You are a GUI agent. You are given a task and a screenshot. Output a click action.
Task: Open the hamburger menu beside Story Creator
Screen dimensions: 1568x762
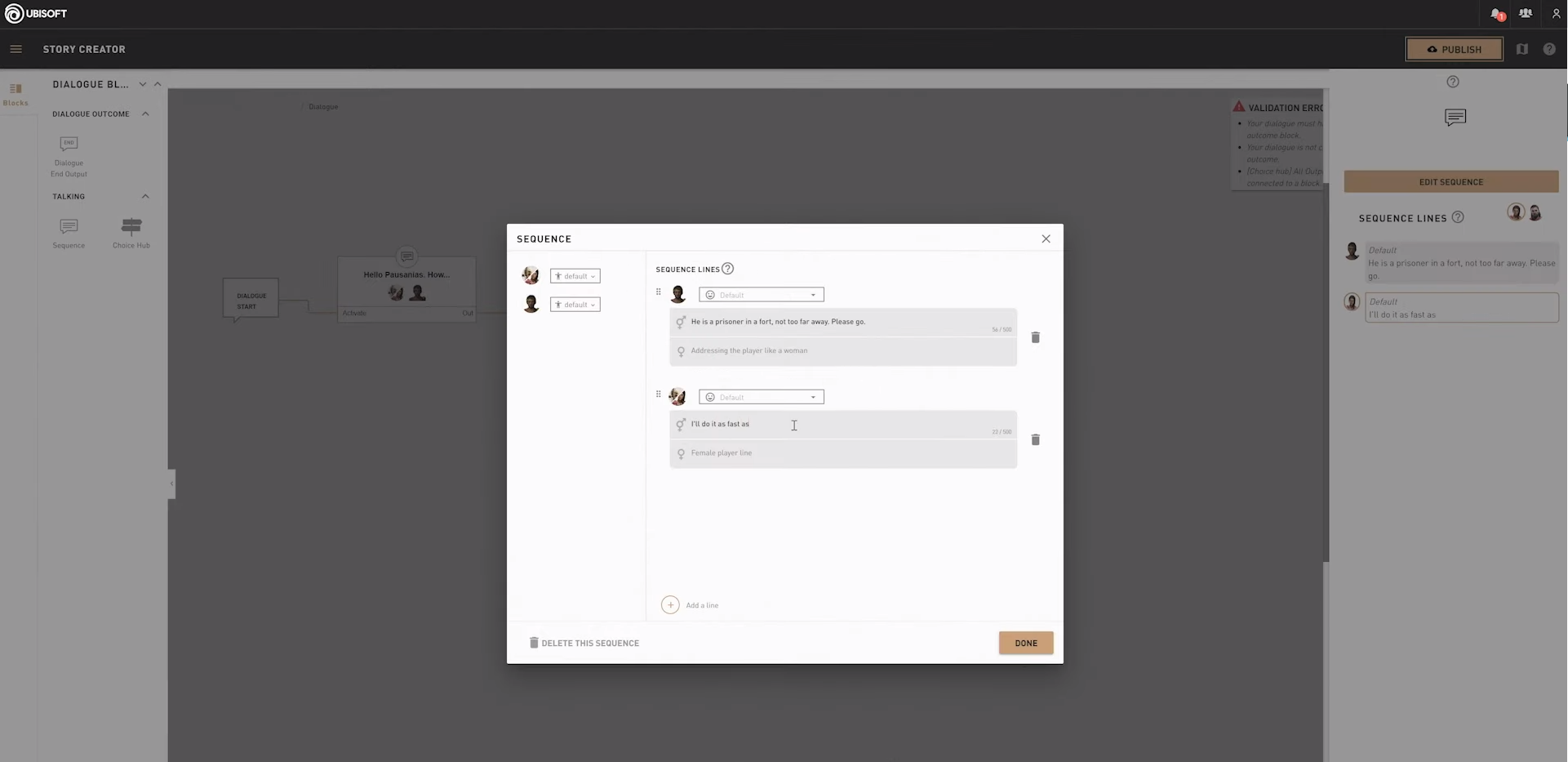pyautogui.click(x=16, y=49)
